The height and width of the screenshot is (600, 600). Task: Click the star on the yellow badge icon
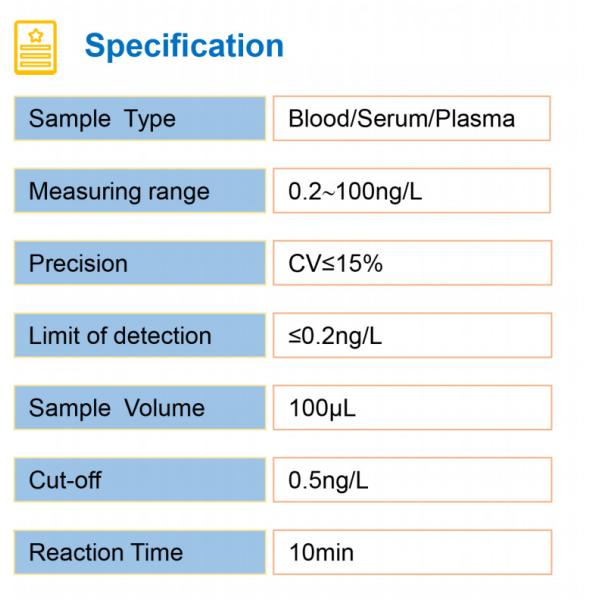click(37, 36)
